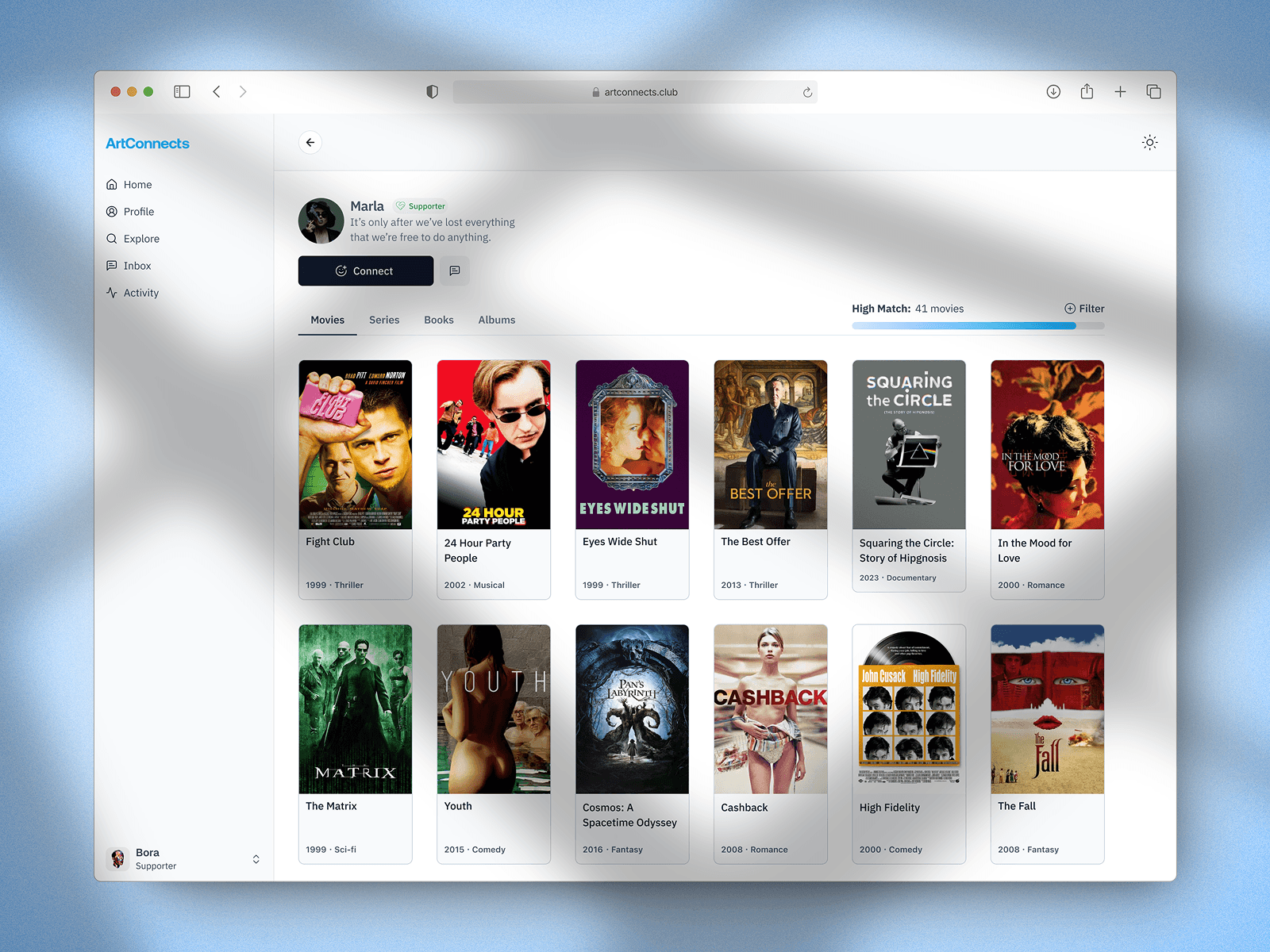
Task: Expand Bora account switcher chevron
Action: tap(256, 859)
